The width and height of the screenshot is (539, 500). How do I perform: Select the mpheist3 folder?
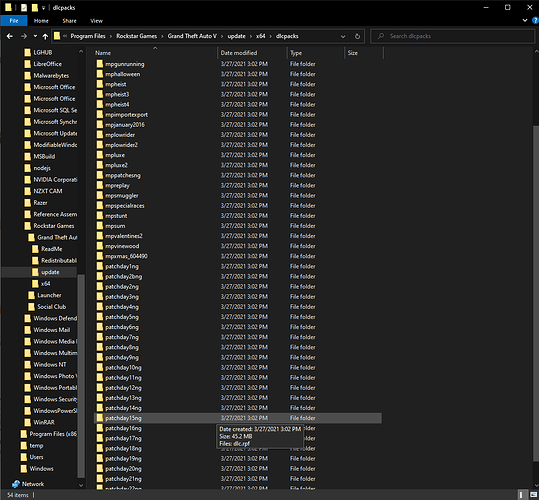coord(117,95)
